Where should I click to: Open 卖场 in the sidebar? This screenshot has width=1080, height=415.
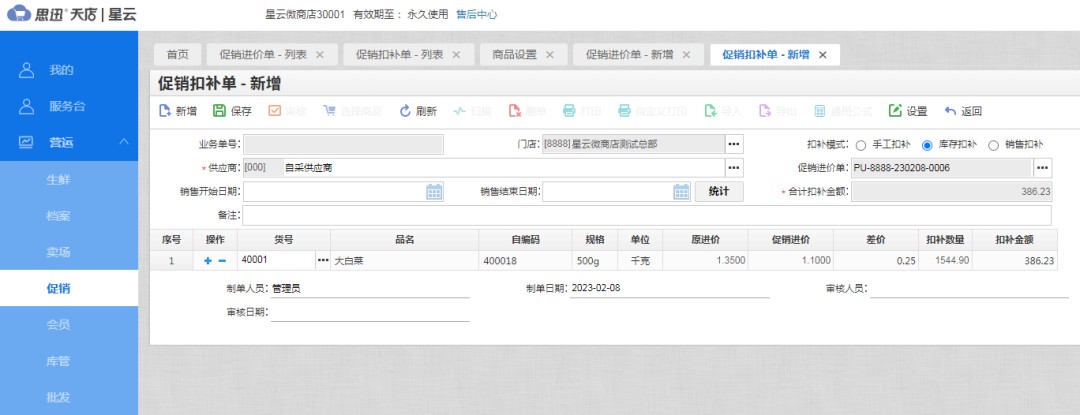click(x=69, y=252)
